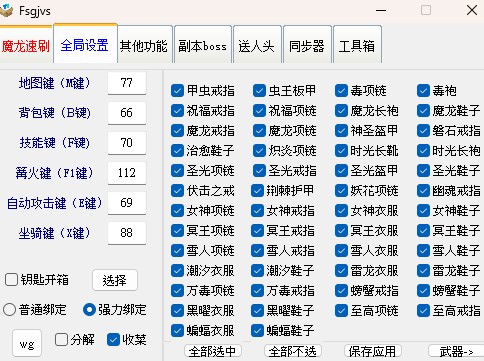
Task: Uncheck the 妖花项链 checkbox
Action: point(341,191)
